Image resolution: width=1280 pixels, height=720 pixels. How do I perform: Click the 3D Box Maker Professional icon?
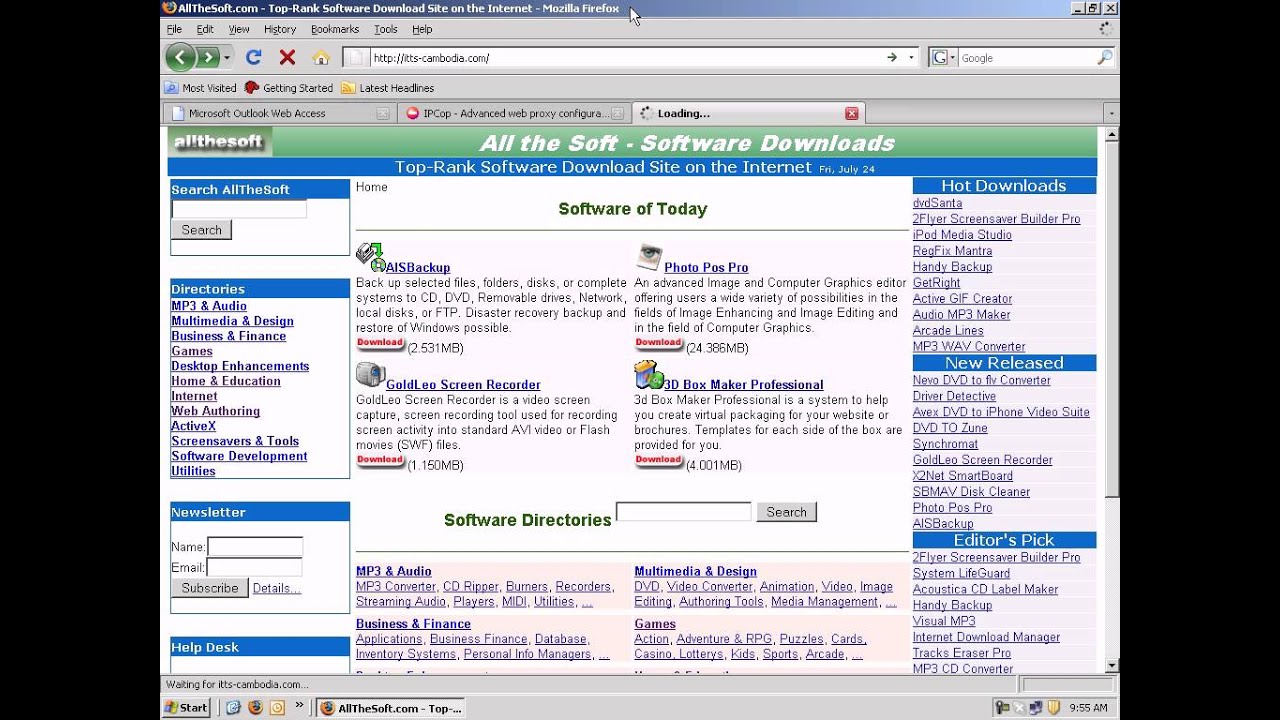click(x=649, y=375)
